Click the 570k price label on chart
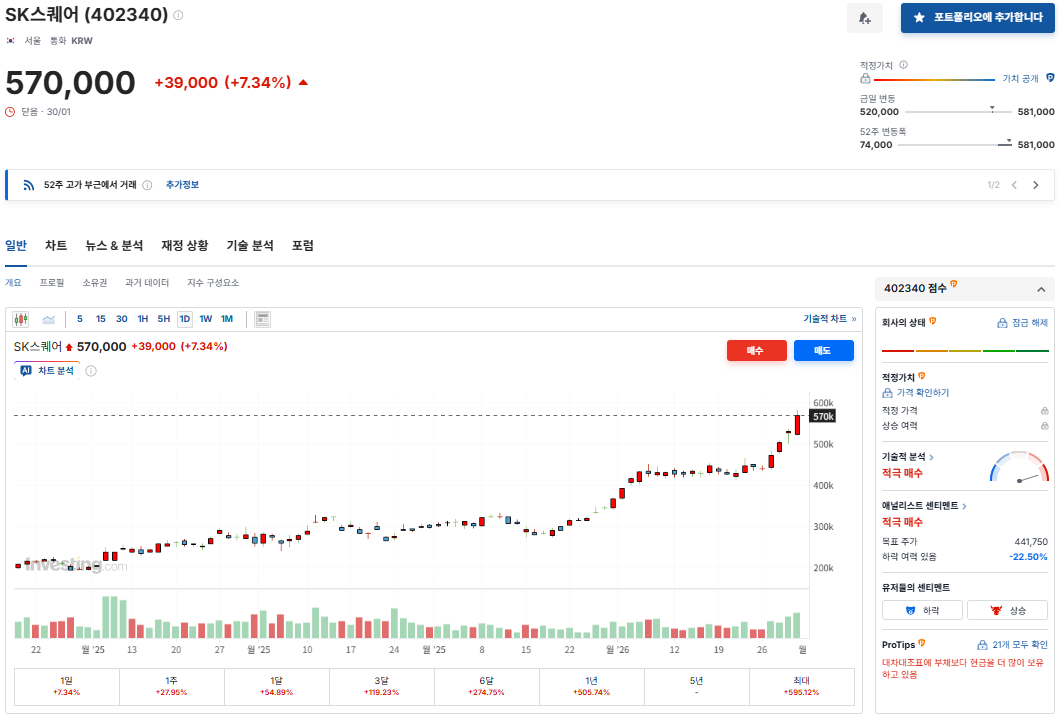The width and height of the screenshot is (1059, 717). point(823,416)
